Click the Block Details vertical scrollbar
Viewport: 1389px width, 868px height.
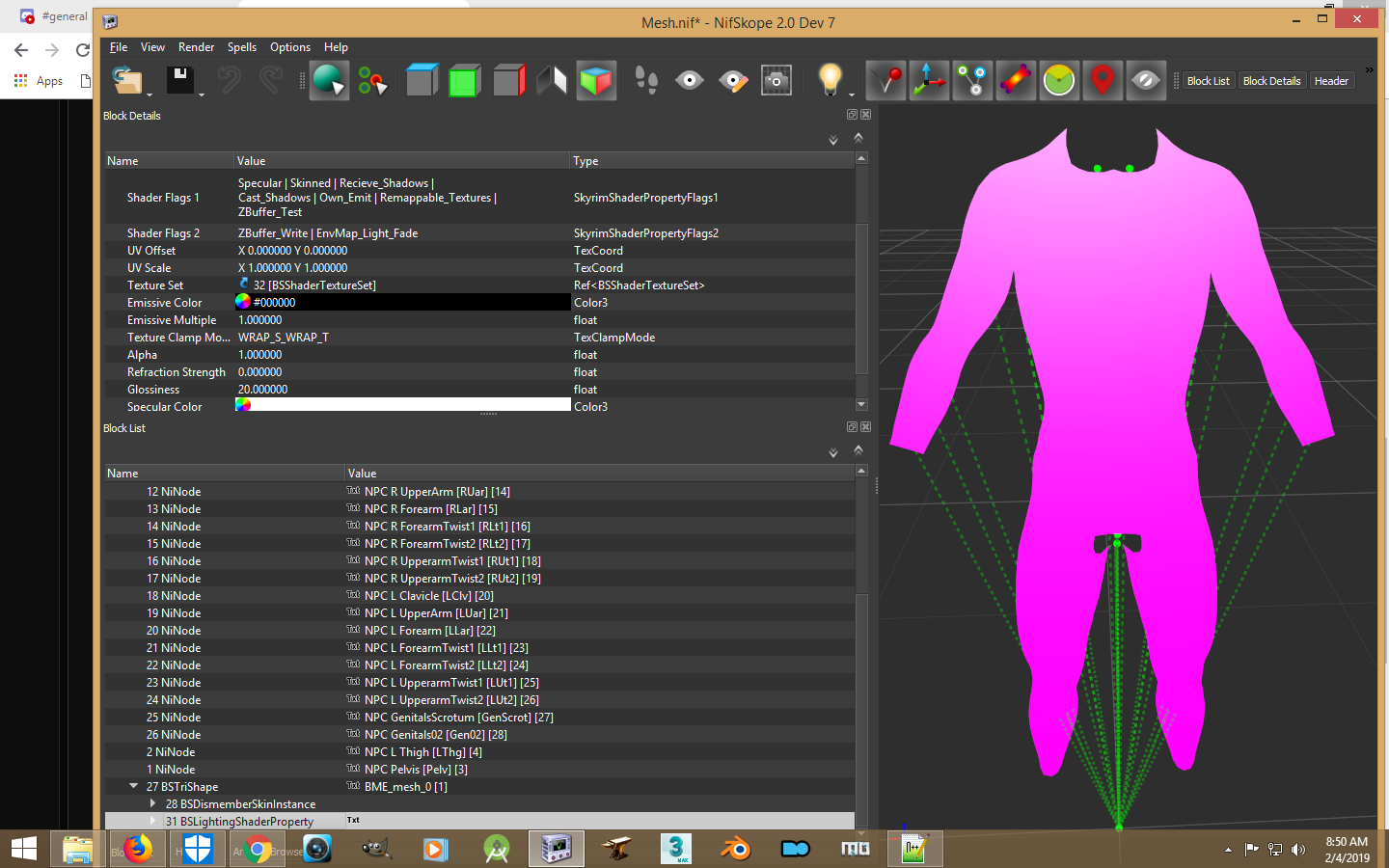click(x=861, y=299)
